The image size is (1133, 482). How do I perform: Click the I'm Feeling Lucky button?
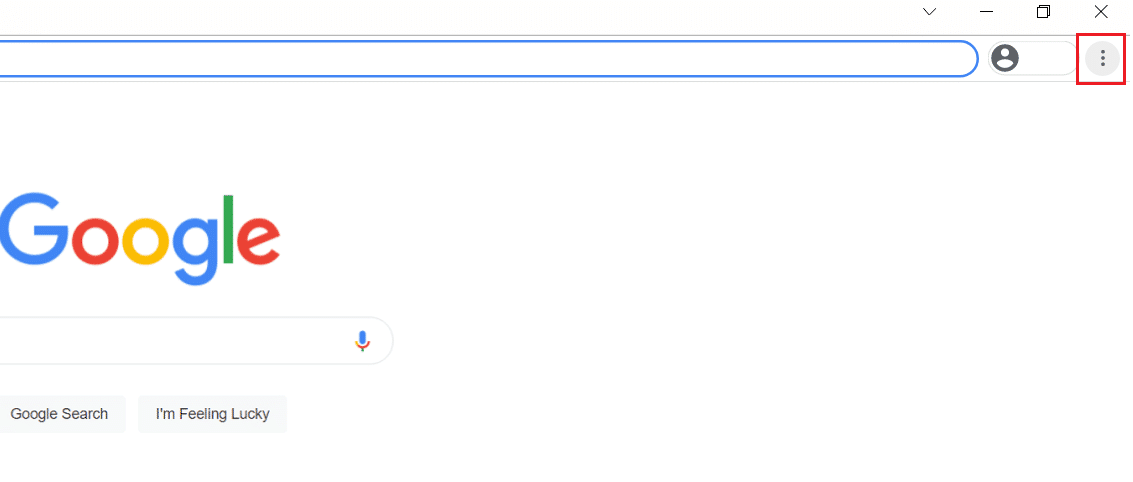[x=212, y=414]
